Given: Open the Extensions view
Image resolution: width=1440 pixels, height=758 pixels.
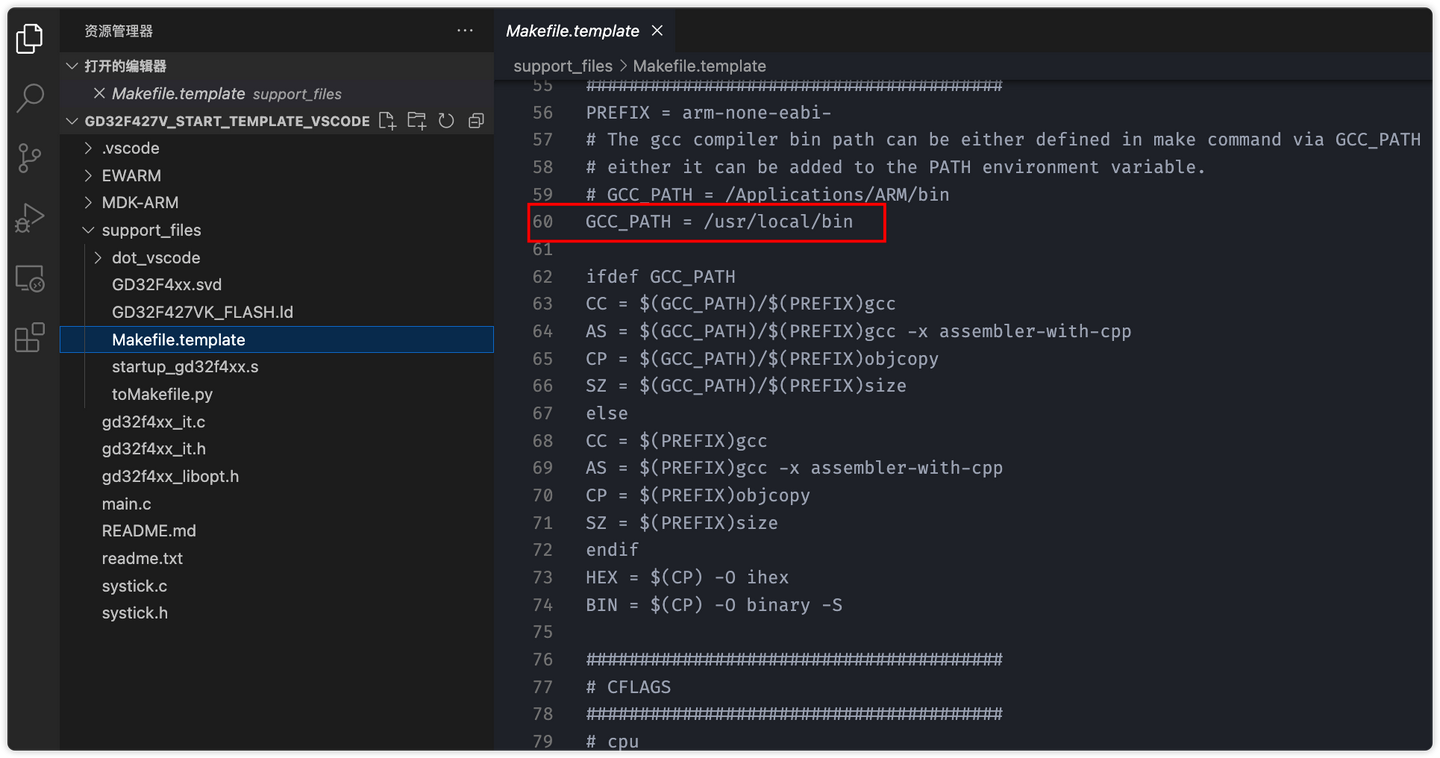Looking at the screenshot, I should [29, 337].
